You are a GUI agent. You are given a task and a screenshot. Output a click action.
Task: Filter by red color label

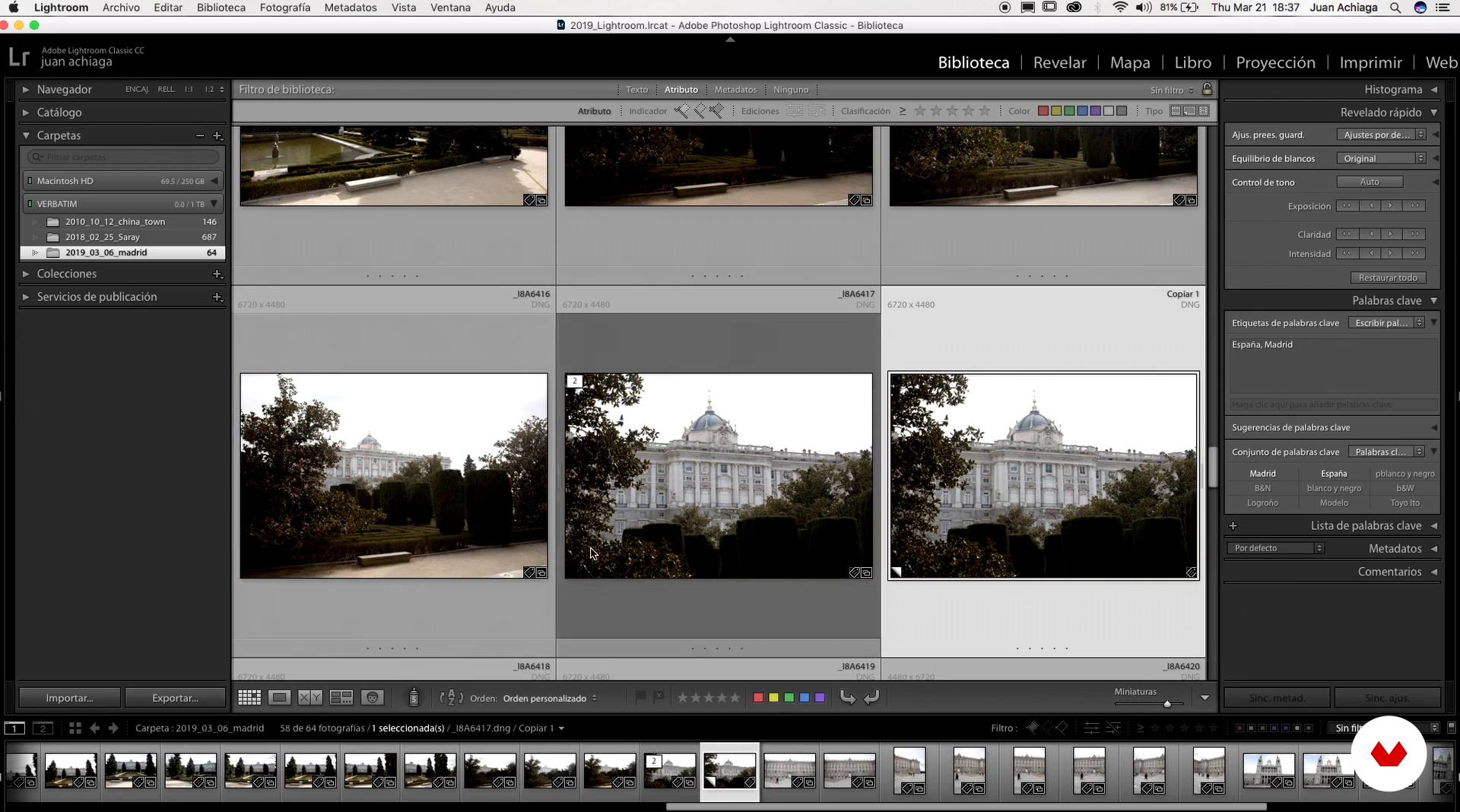(x=1043, y=111)
